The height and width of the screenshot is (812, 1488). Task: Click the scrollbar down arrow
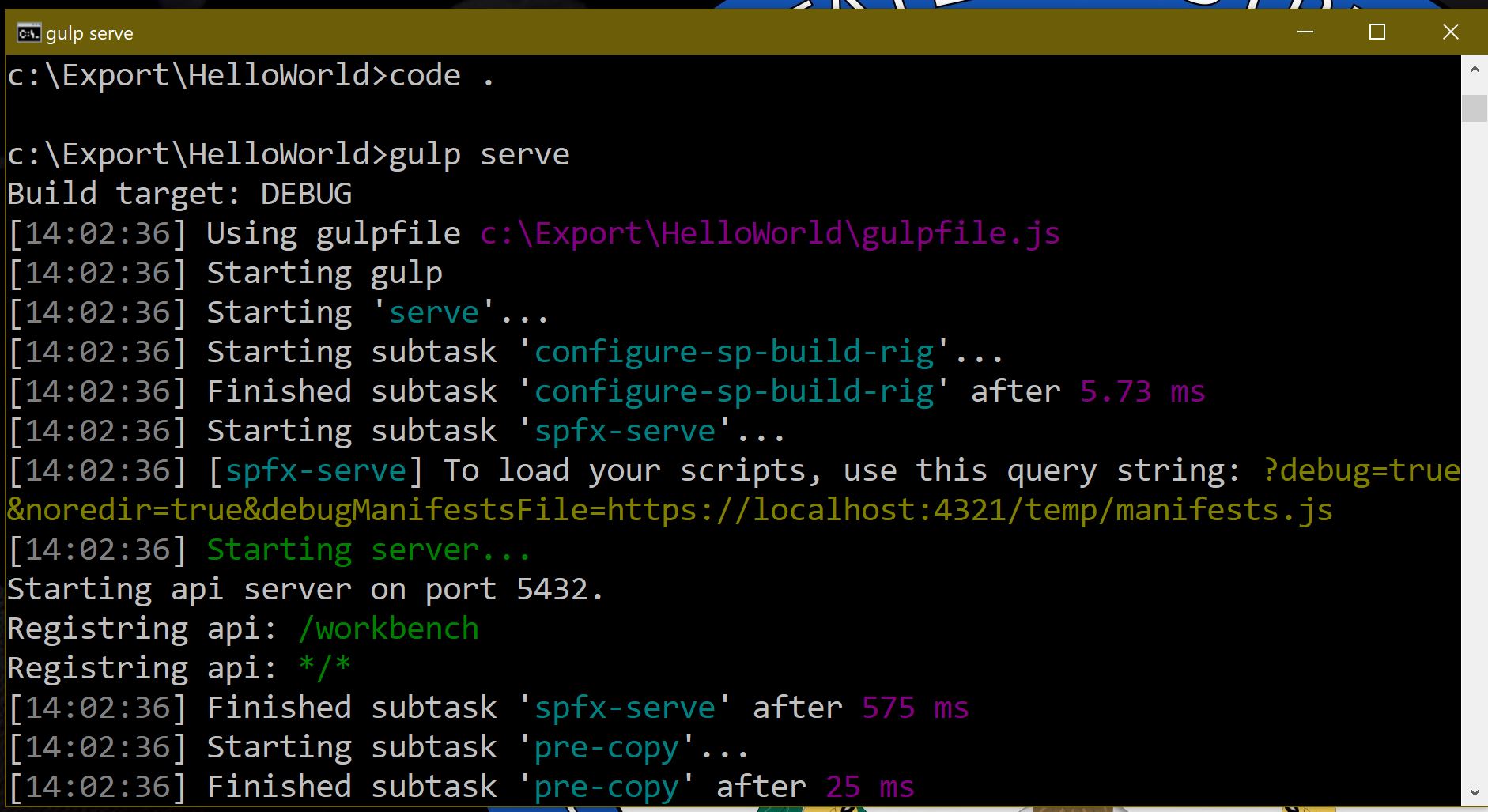[1474, 791]
